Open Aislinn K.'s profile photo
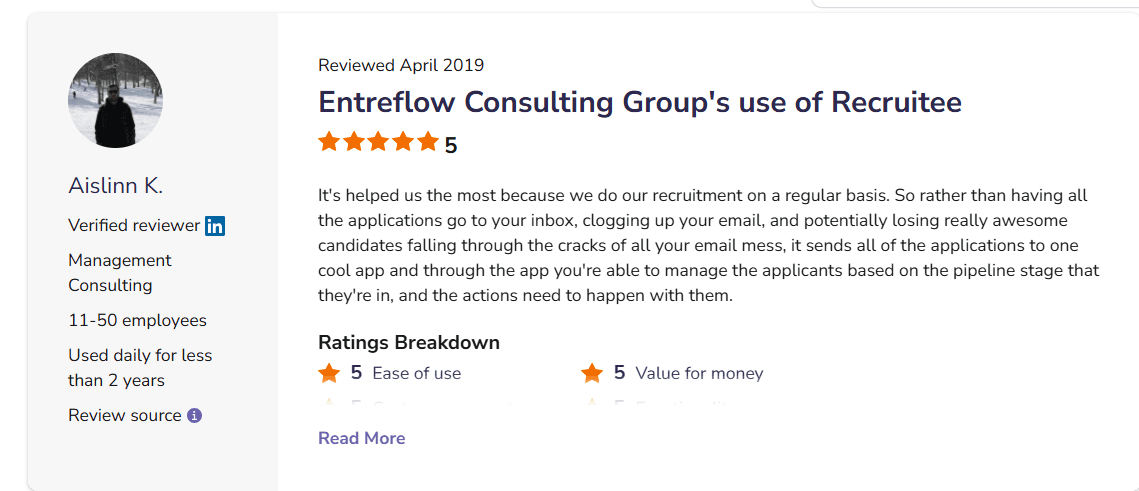Viewport: 1139px width, 491px height. pyautogui.click(x=115, y=101)
